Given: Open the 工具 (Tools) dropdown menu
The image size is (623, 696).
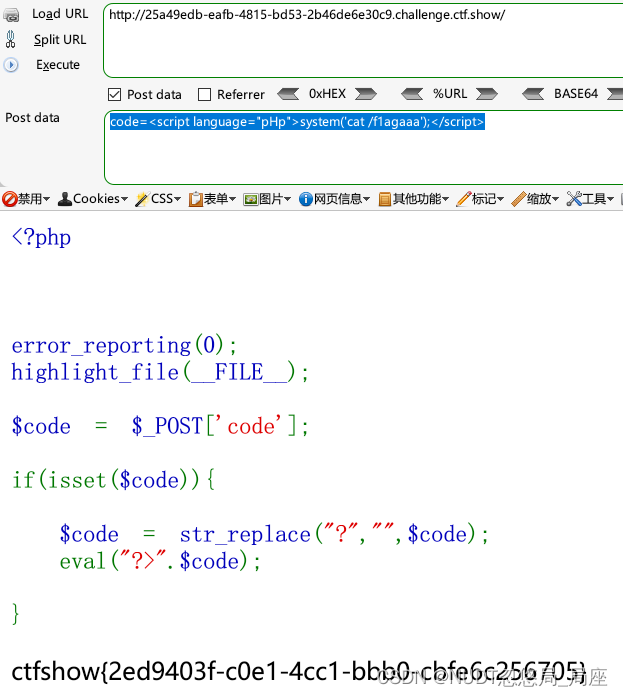Looking at the screenshot, I should 590,198.
